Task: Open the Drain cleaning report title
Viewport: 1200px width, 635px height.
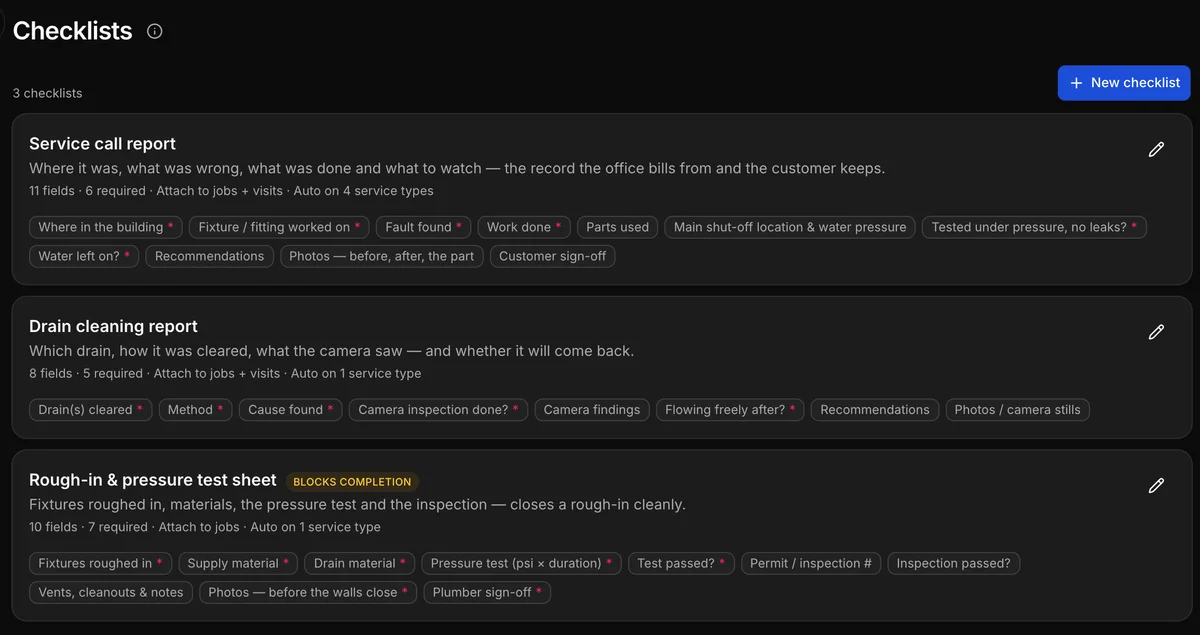Action: click(113, 326)
